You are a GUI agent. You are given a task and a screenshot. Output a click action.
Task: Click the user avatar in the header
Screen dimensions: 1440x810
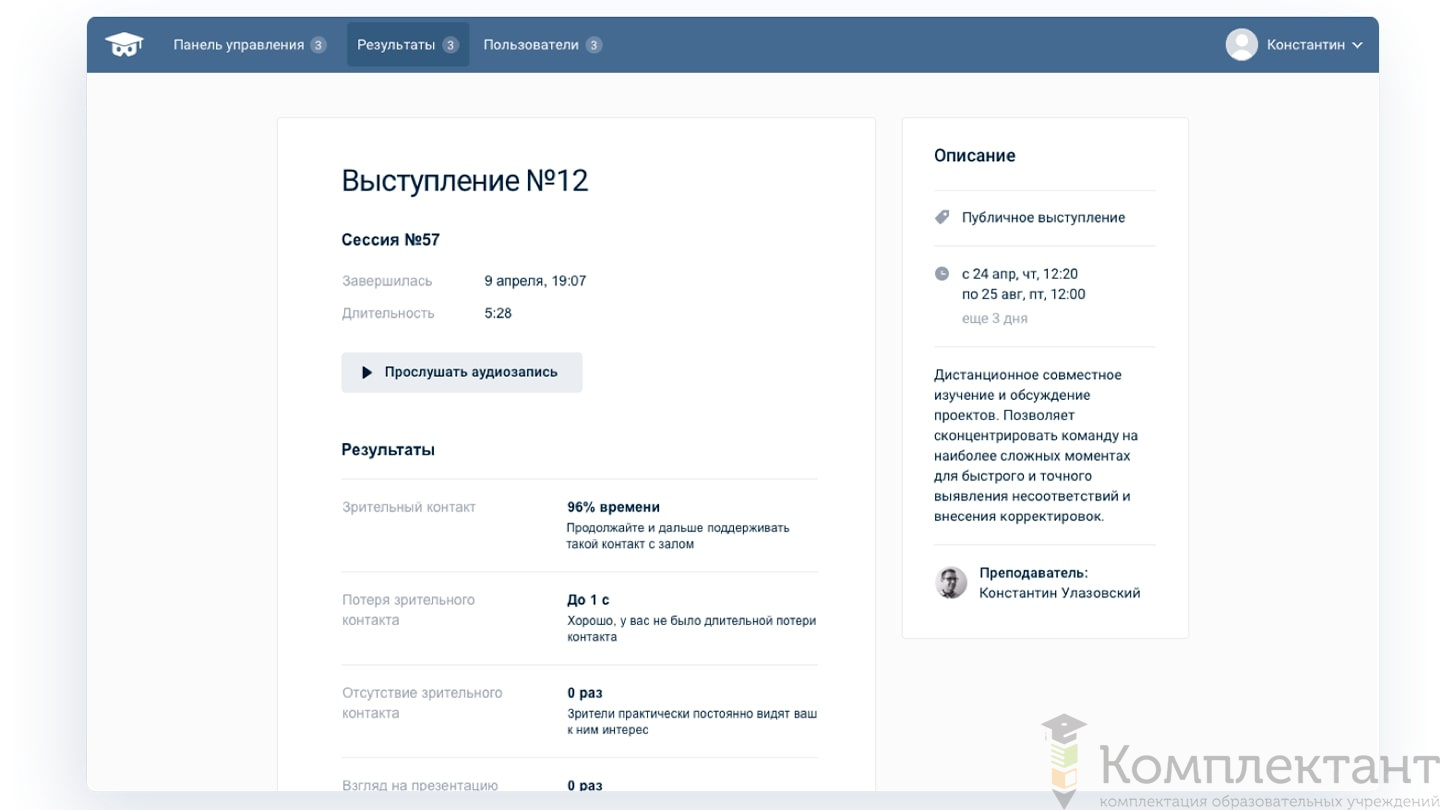click(1241, 45)
